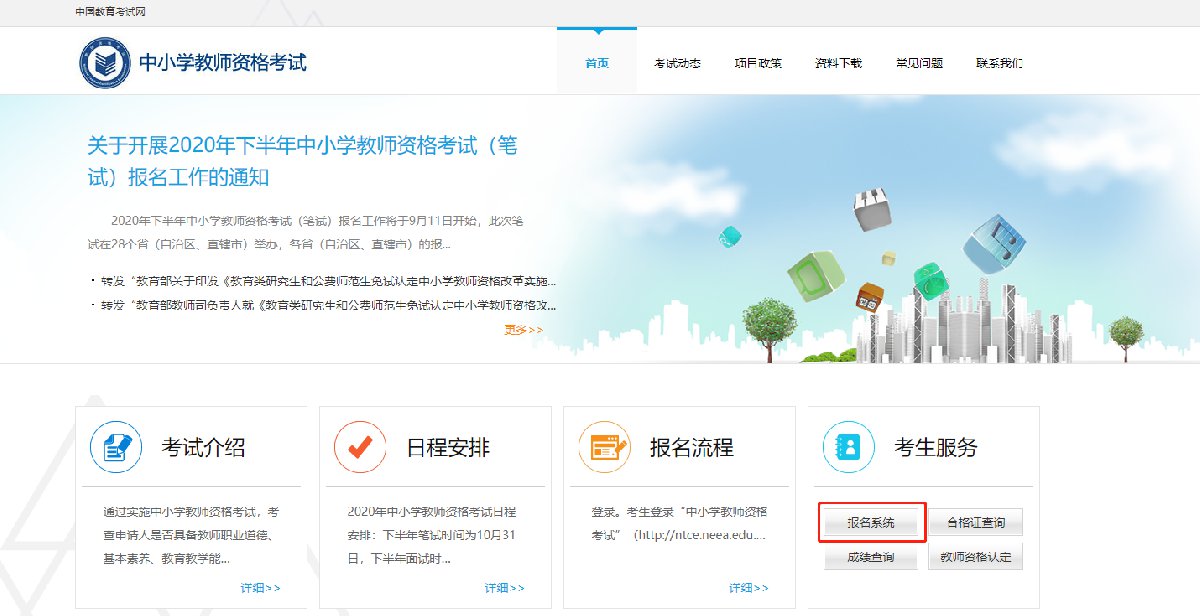The image size is (1200, 616).
Task: Click the orange 更多>> link
Action: pyautogui.click(x=524, y=329)
